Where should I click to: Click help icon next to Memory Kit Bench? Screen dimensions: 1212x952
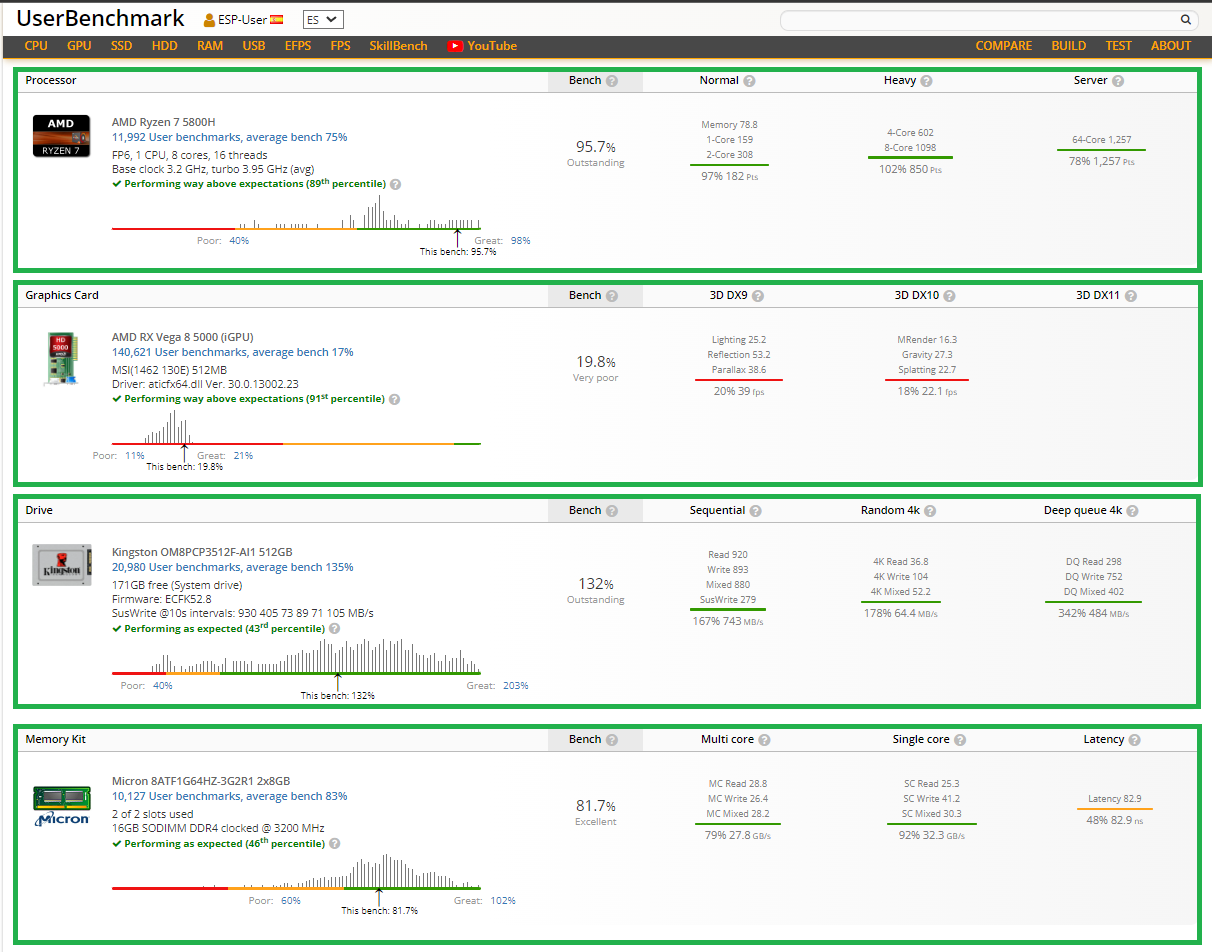612,740
